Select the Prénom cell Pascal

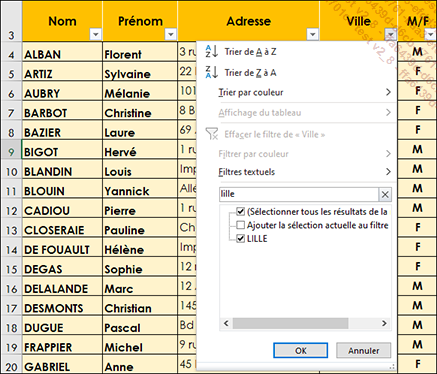(140, 325)
